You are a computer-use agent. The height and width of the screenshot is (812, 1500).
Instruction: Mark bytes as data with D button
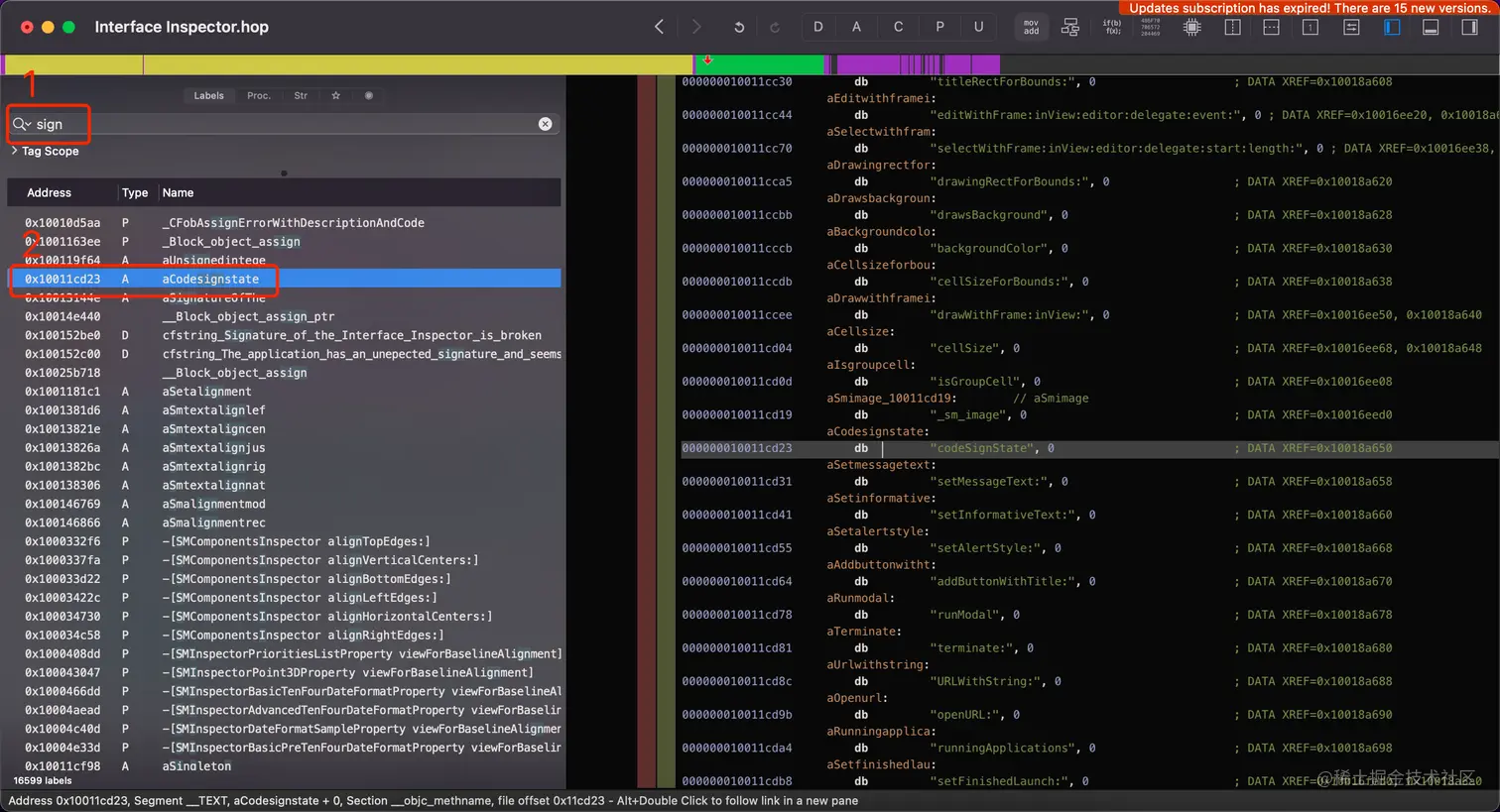(818, 27)
